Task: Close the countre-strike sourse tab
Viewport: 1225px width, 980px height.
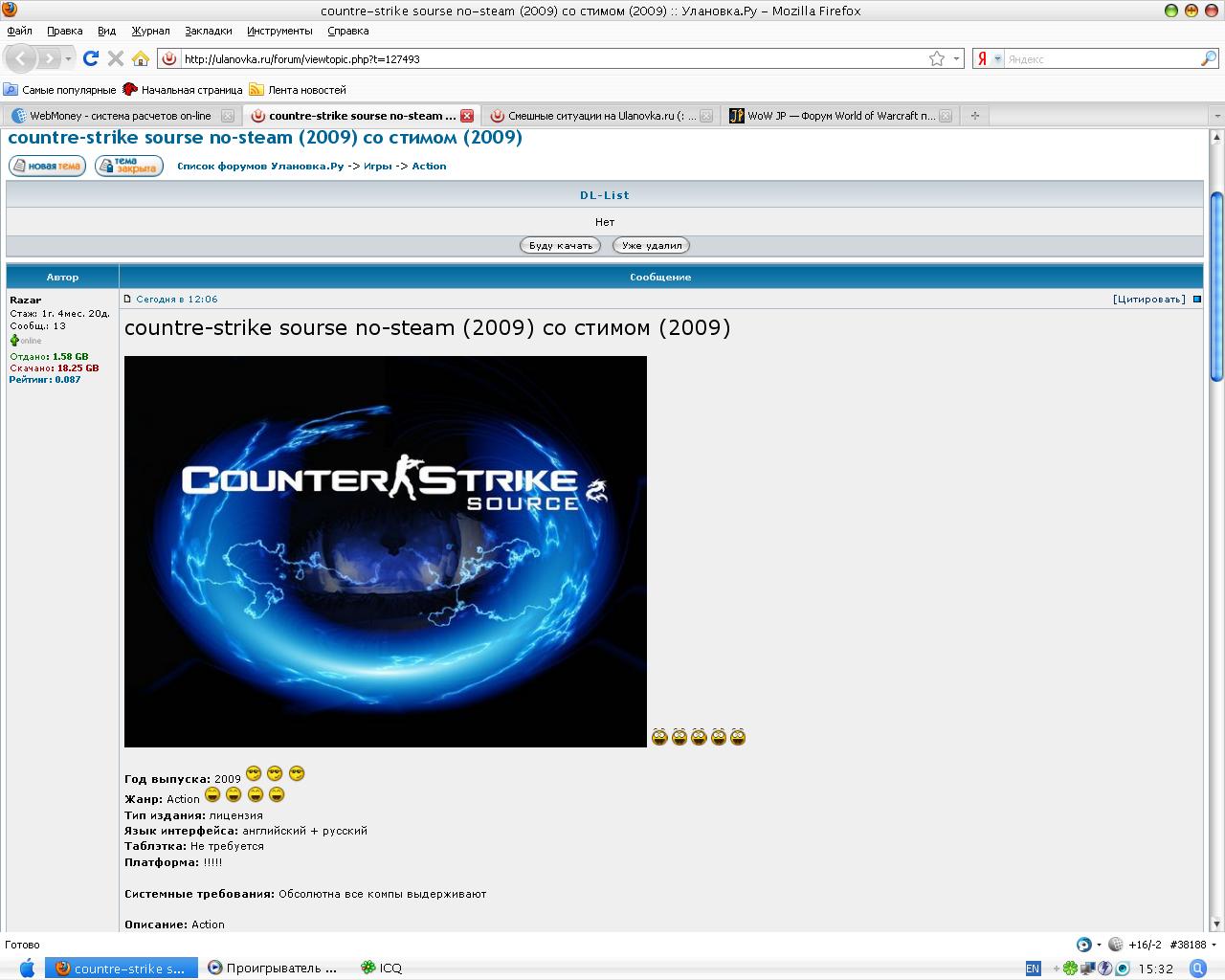Action: click(467, 116)
